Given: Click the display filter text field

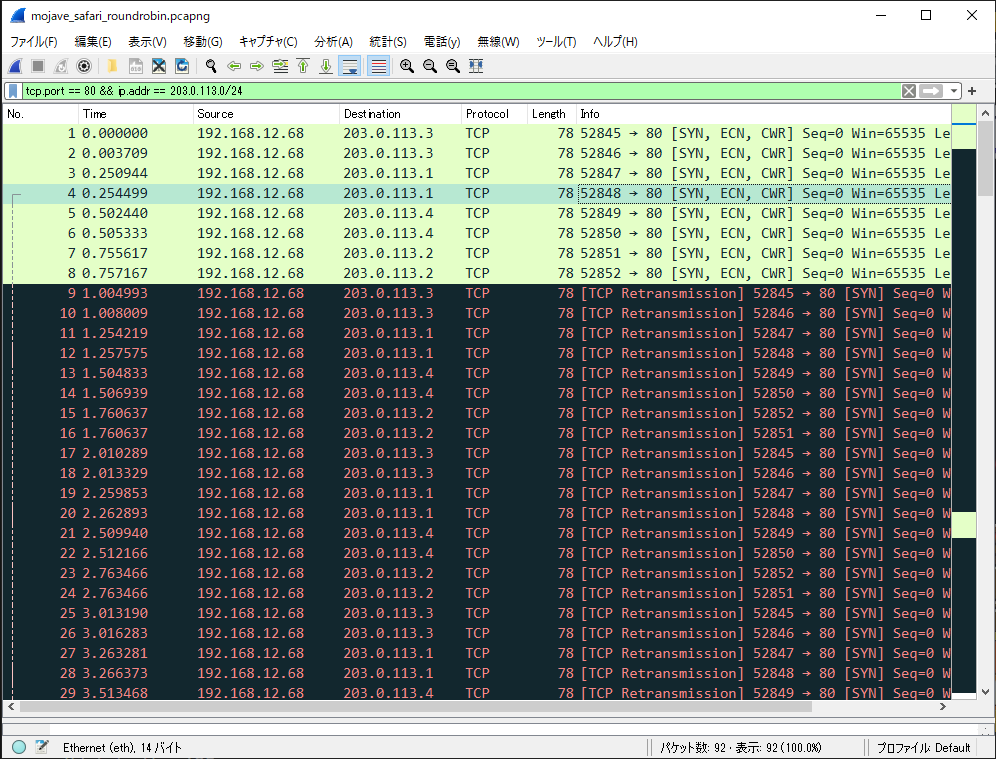Looking at the screenshot, I should 461,91.
